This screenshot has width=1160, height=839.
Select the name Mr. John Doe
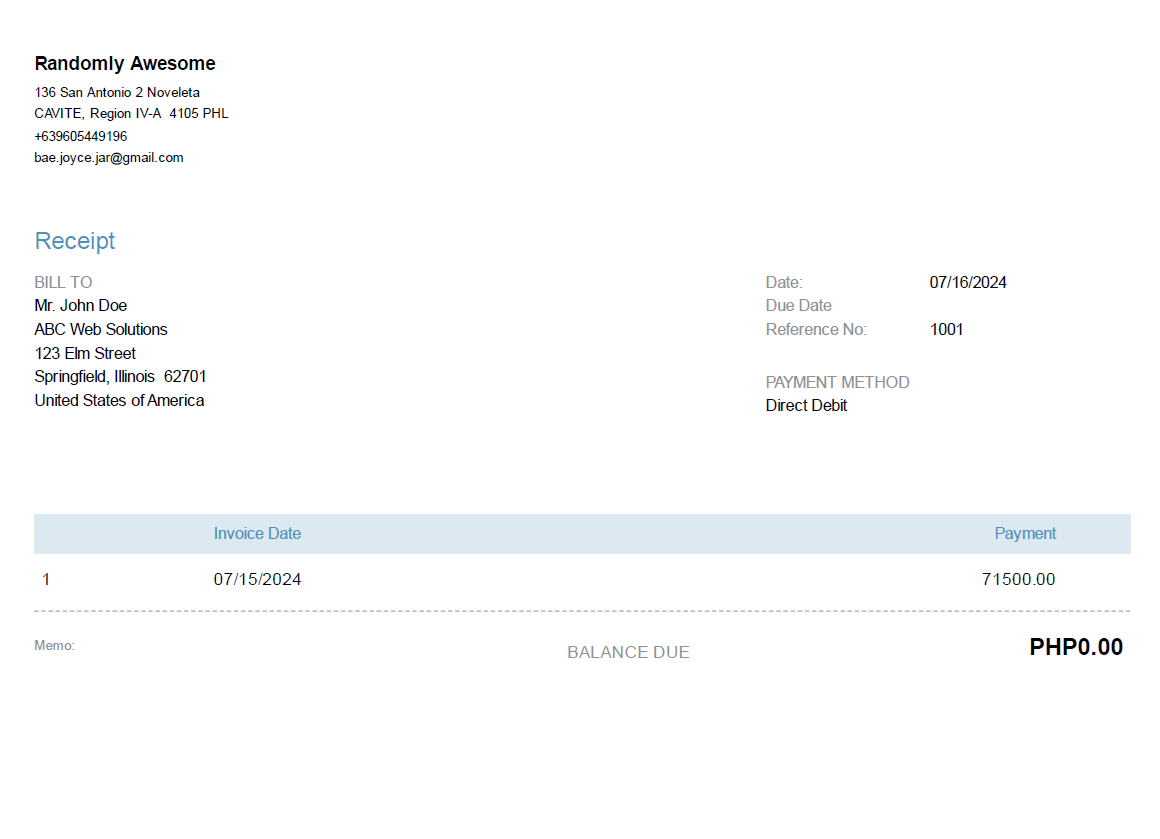[81, 306]
